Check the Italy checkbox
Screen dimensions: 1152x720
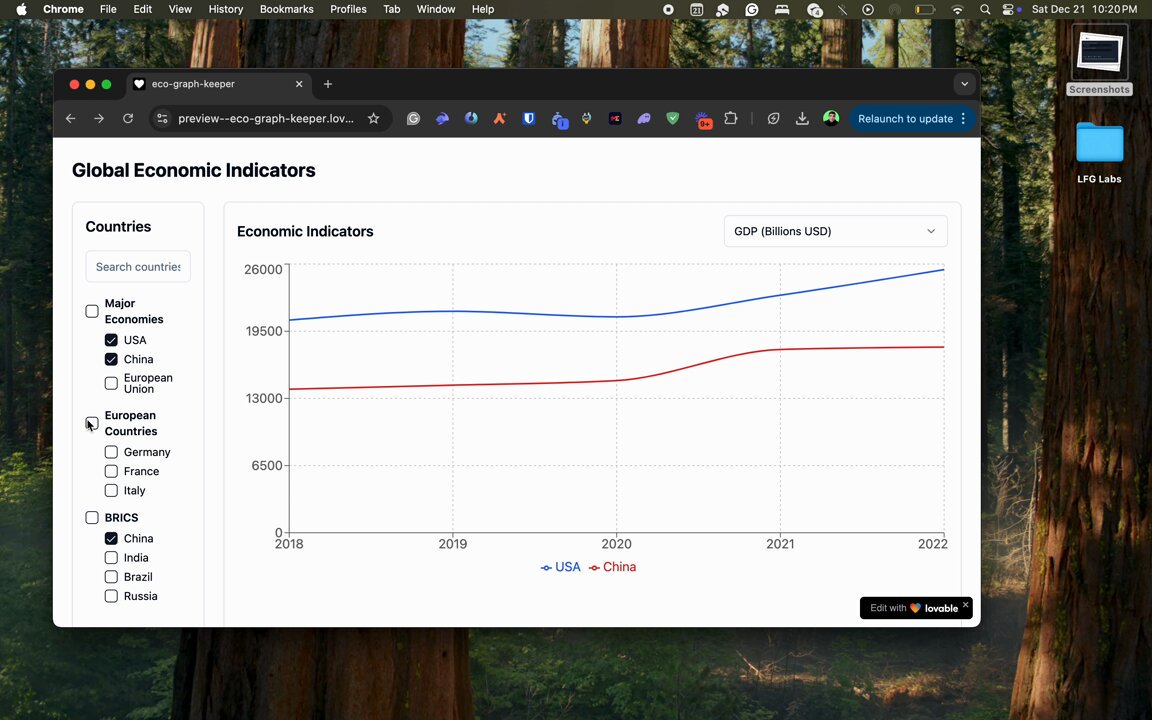pyautogui.click(x=111, y=490)
